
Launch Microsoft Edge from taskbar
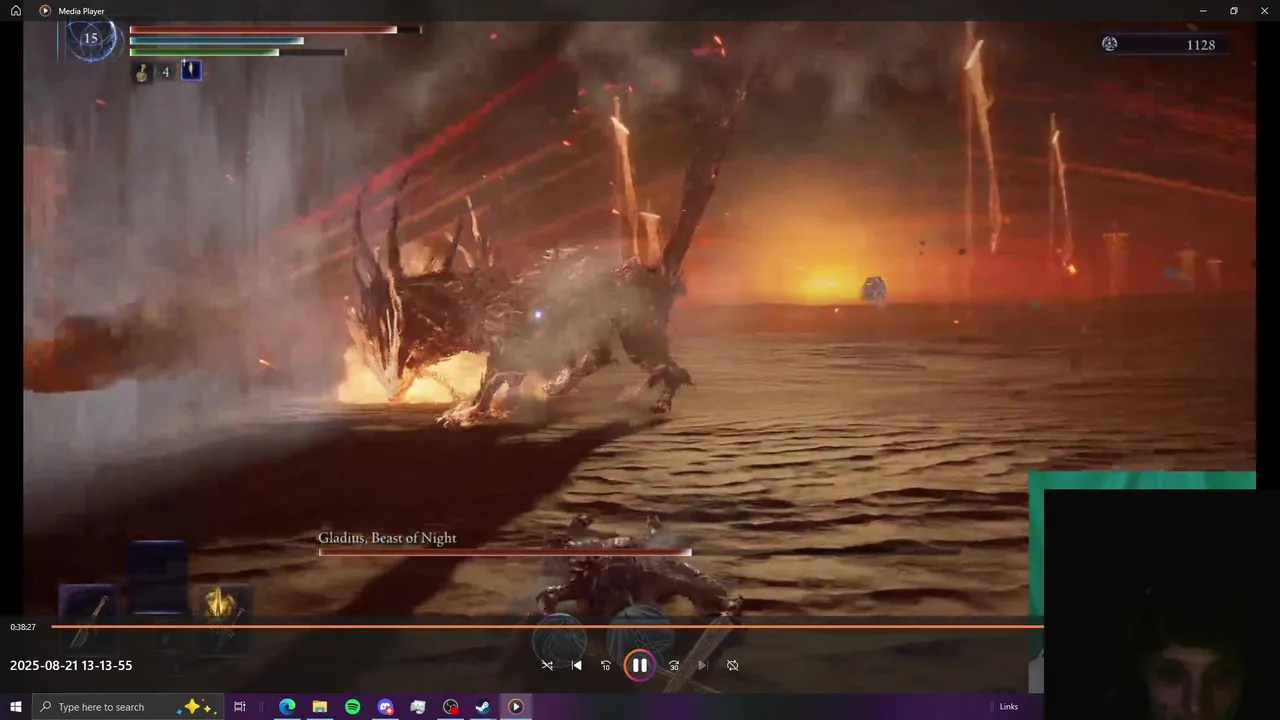point(287,707)
